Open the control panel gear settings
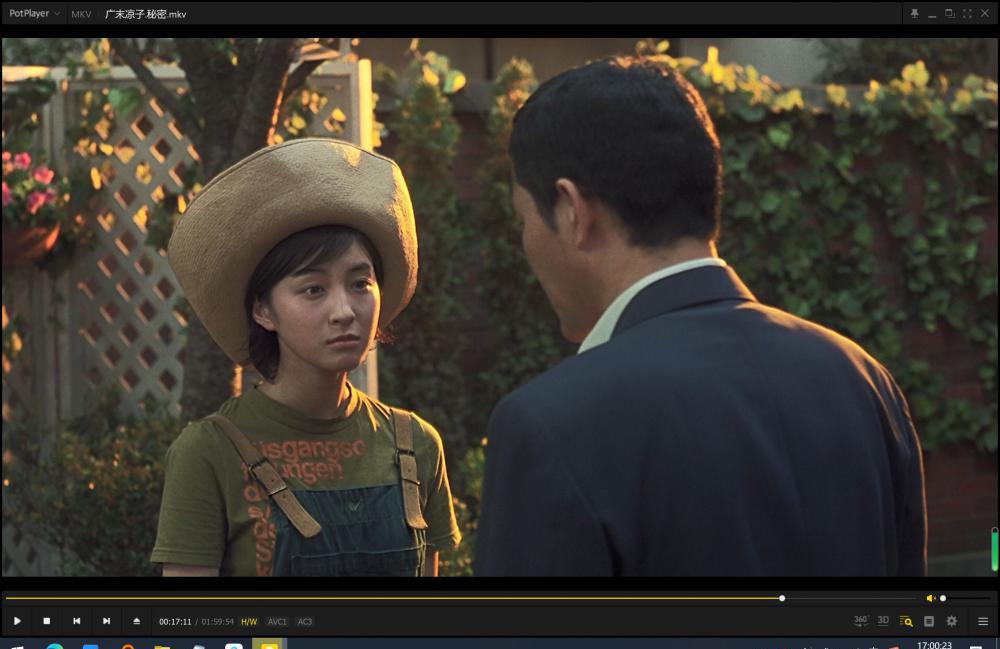 (952, 621)
